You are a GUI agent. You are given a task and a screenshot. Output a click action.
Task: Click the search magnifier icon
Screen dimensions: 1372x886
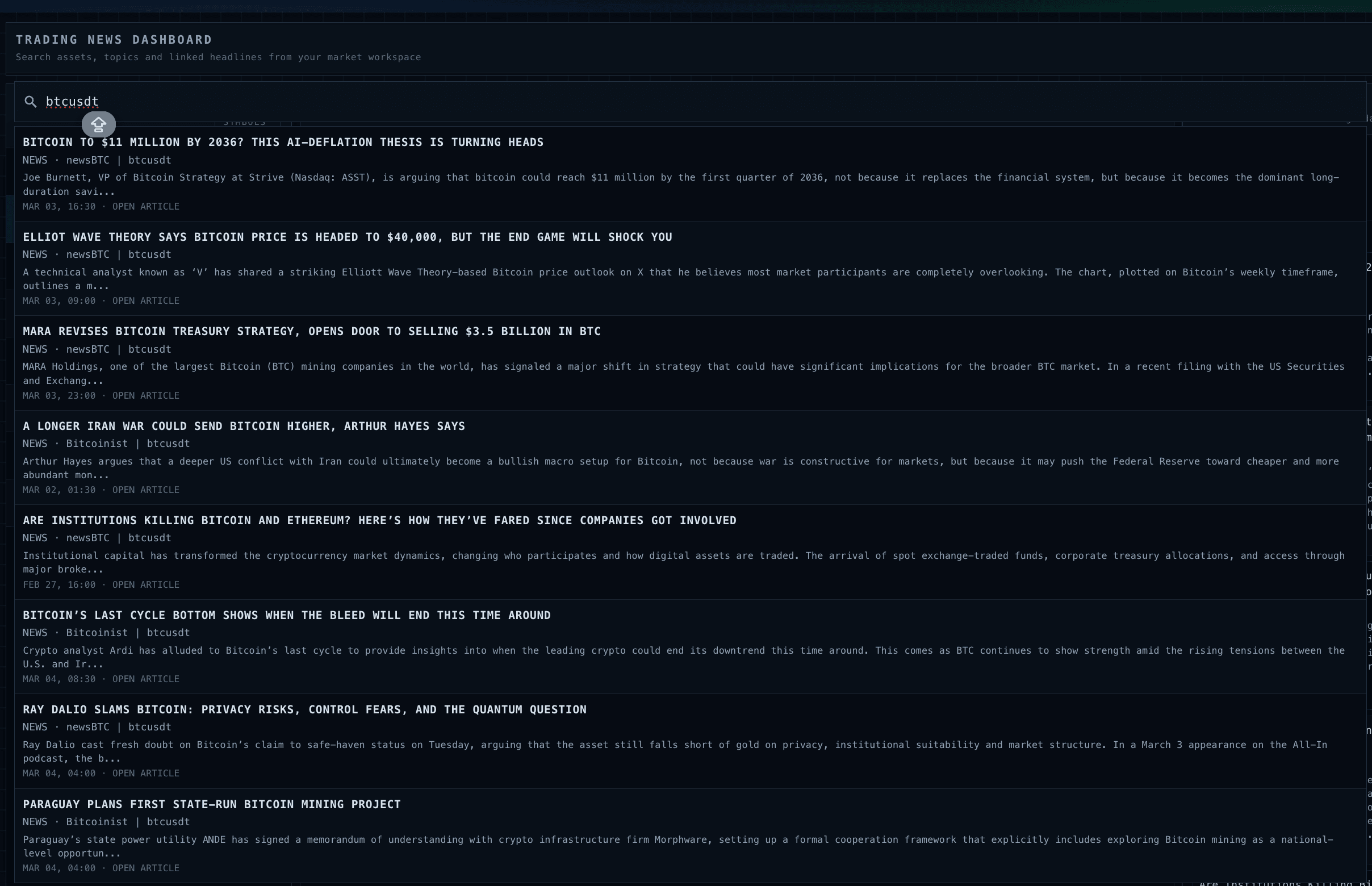31,101
